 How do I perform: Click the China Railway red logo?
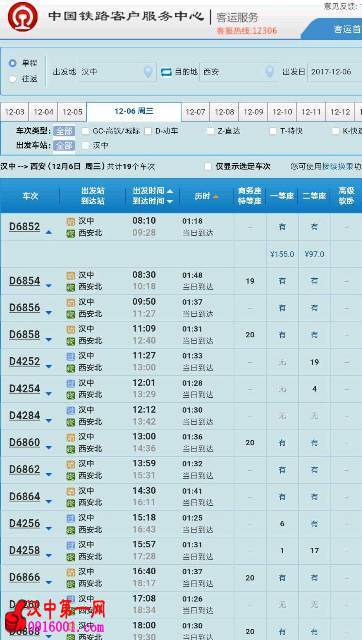point(23,17)
